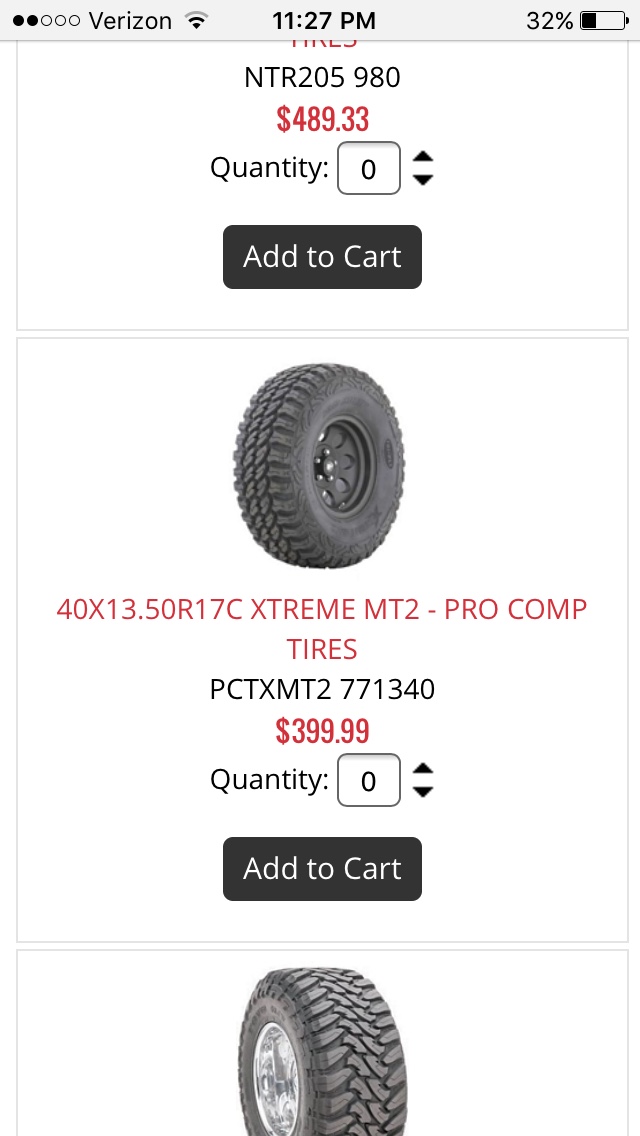Focus the quantity field for PCTXMT2 771340
This screenshot has width=640, height=1136.
point(369,780)
